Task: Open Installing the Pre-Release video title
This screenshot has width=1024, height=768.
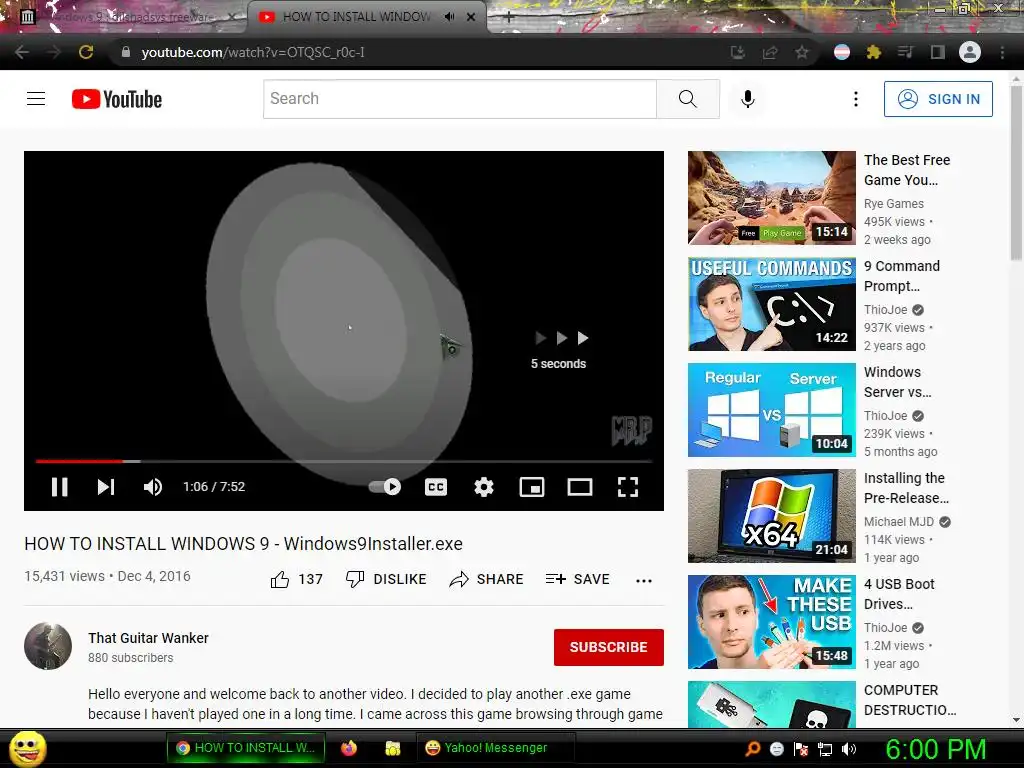Action: (x=906, y=488)
